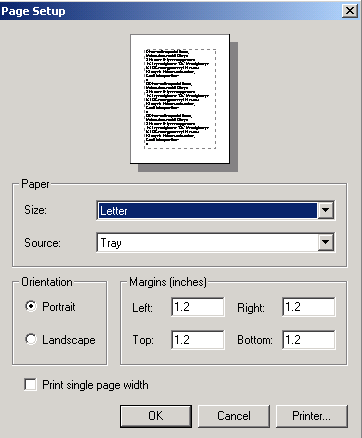Open the paper Size dropdown arrow
362x438 pixels.
tap(325, 210)
